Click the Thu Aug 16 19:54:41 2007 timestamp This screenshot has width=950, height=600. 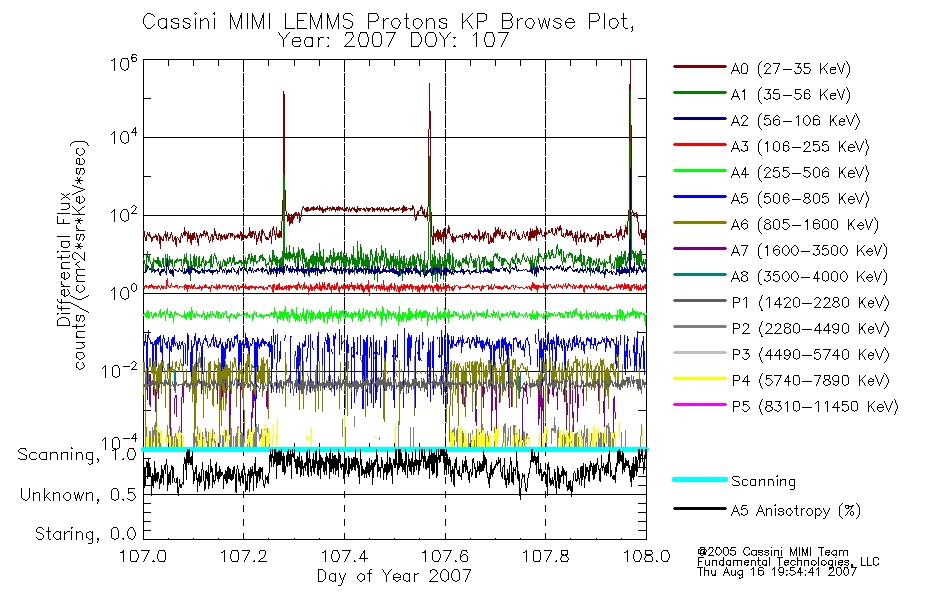[x=777, y=572]
